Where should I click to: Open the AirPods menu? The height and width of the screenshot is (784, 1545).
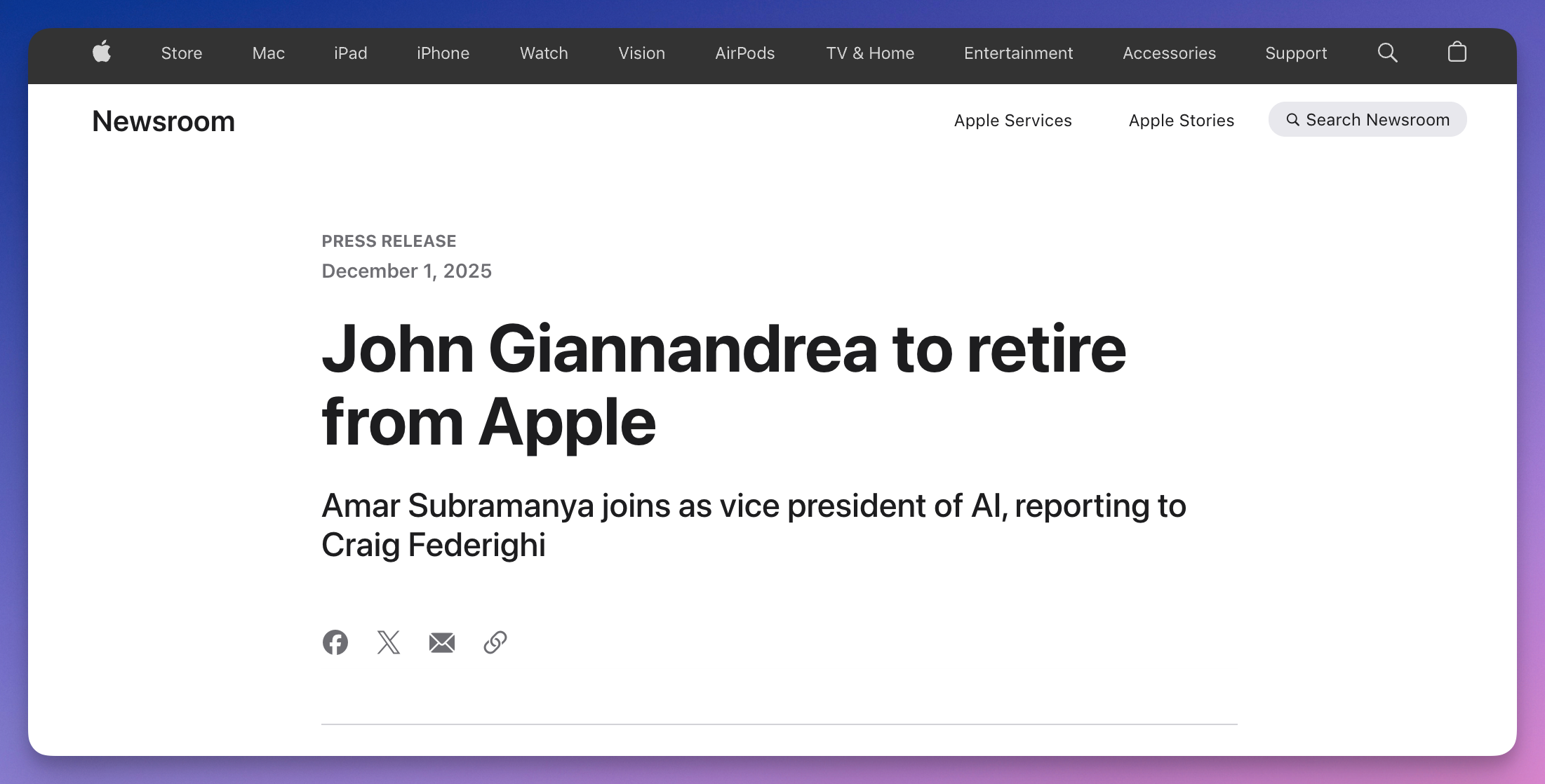coord(744,53)
